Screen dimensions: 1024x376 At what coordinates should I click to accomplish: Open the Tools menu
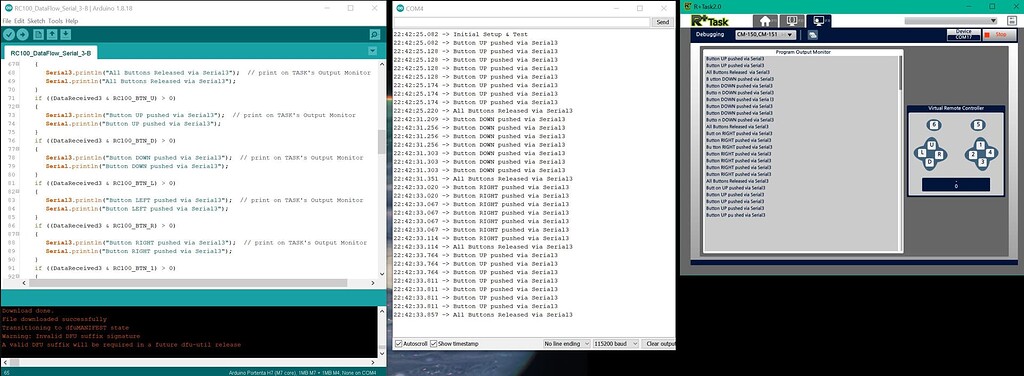pyautogui.click(x=56, y=21)
